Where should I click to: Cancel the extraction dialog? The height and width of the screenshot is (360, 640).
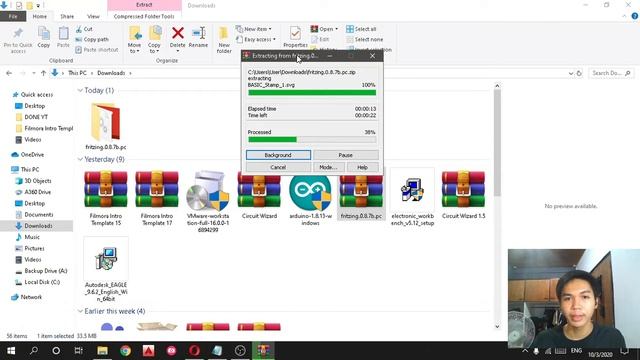pos(278,167)
